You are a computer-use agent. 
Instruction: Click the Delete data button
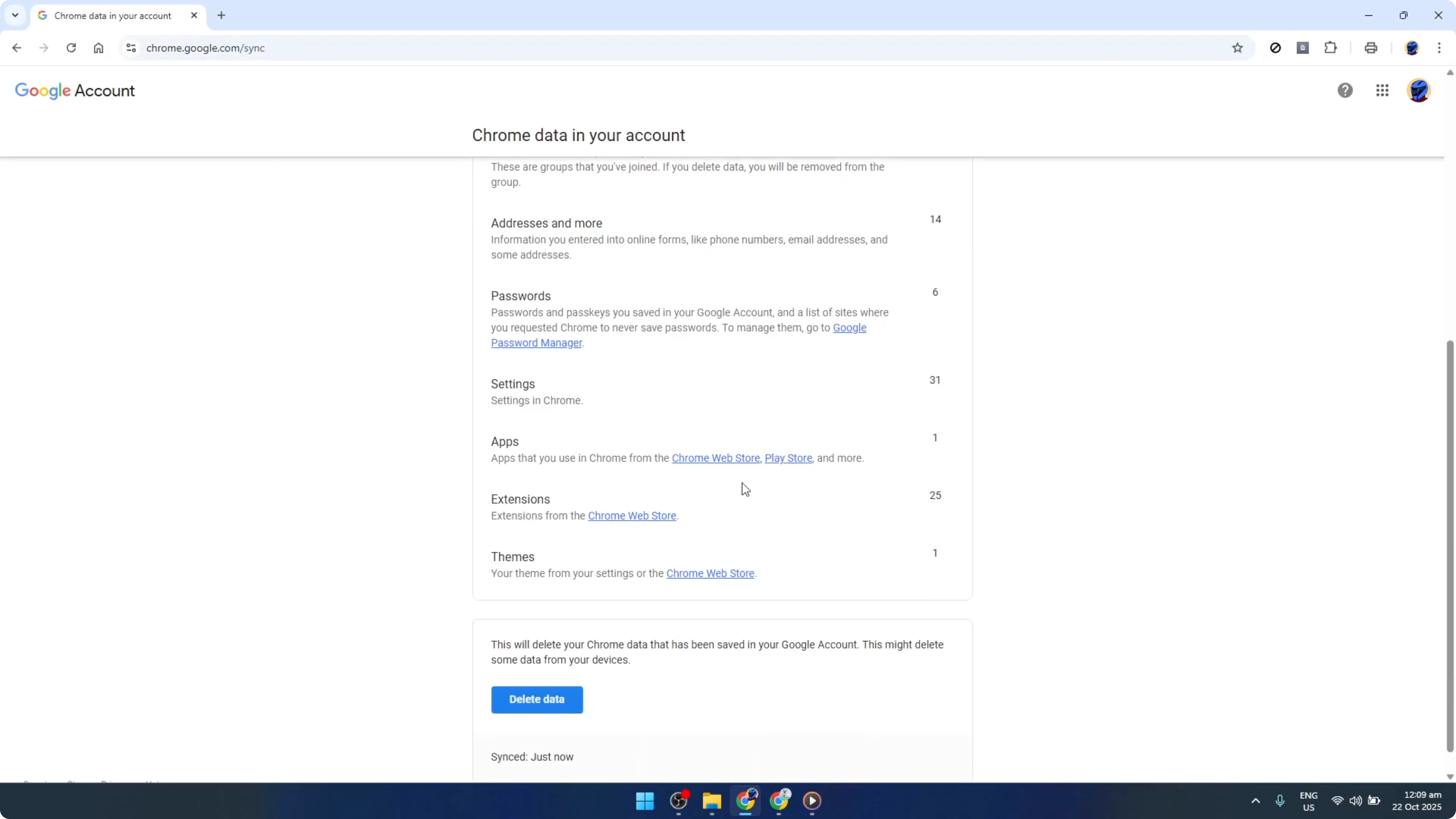(x=537, y=699)
